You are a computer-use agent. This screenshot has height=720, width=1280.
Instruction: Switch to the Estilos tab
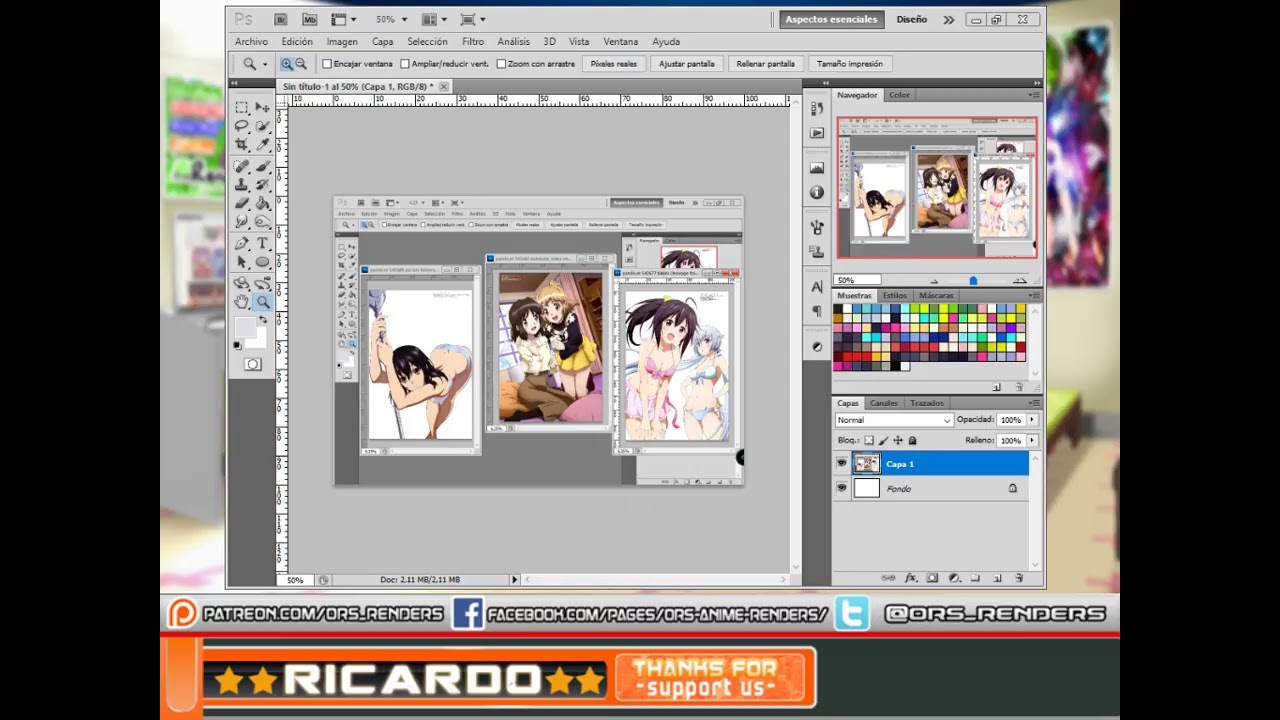[x=894, y=296]
